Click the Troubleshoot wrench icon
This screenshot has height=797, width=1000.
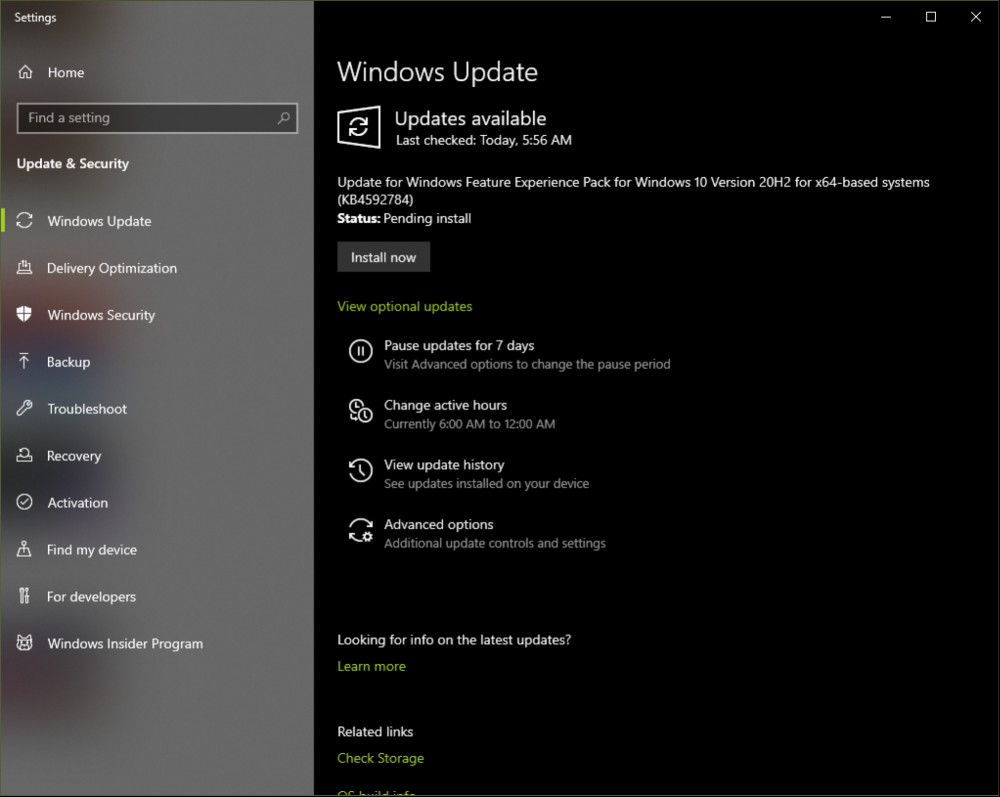24,409
